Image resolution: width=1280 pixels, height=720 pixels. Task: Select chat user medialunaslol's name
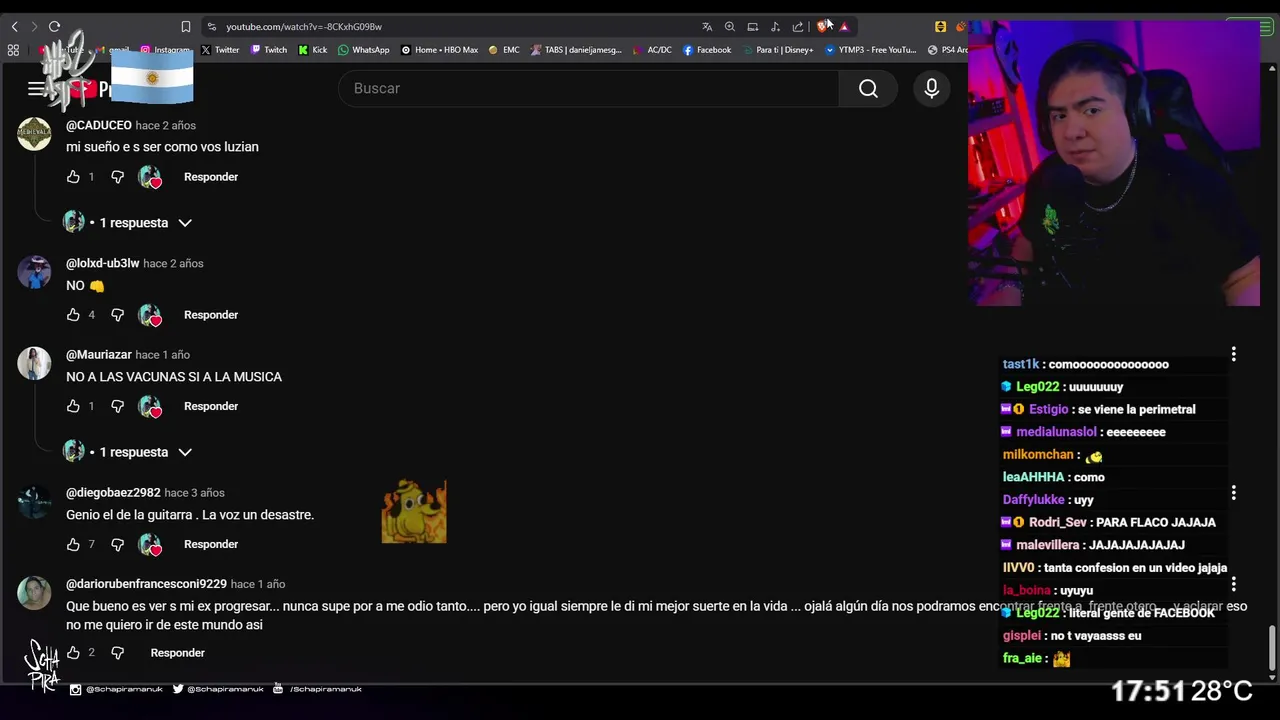1056,432
